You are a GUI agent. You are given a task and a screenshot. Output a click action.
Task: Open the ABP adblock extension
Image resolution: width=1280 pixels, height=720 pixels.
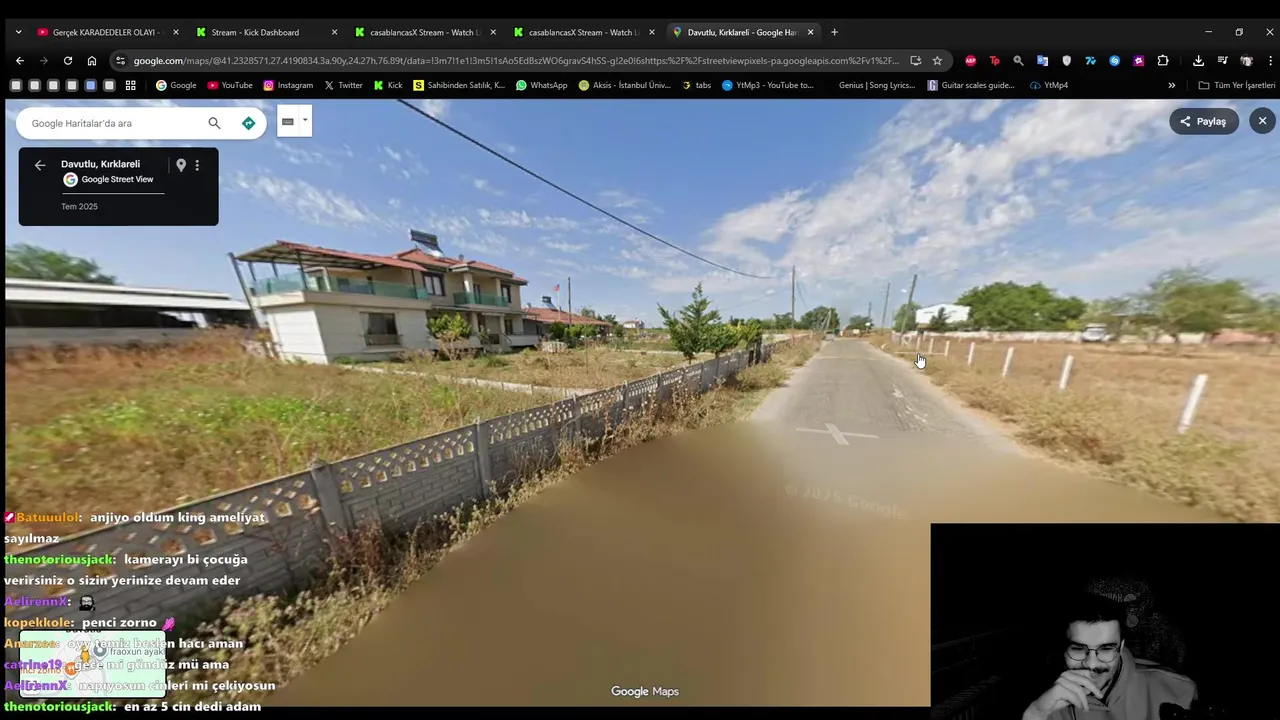click(970, 60)
